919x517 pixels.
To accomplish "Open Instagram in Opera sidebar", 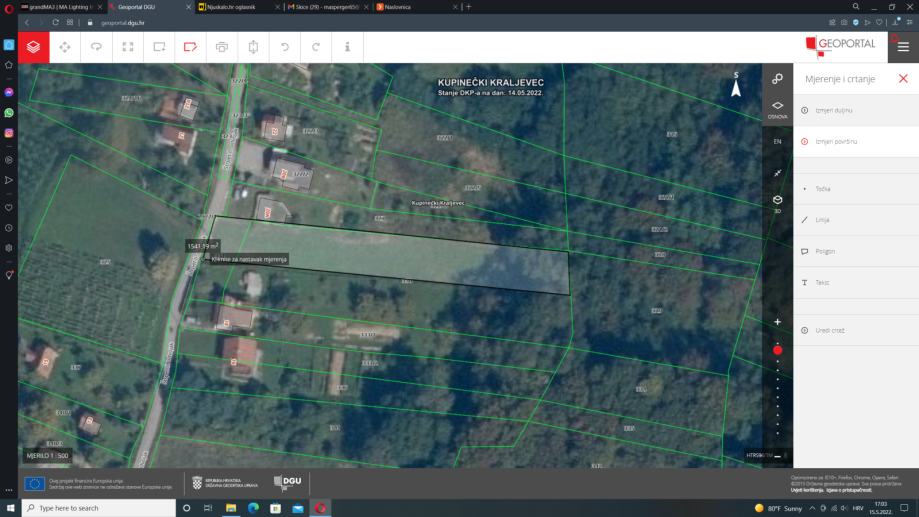I will click(x=9, y=133).
